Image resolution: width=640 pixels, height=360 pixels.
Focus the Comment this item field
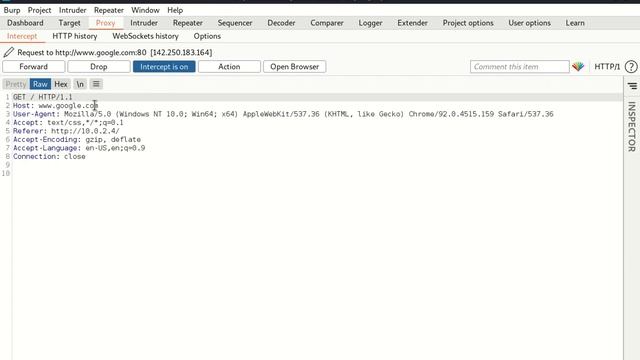tap(520, 67)
